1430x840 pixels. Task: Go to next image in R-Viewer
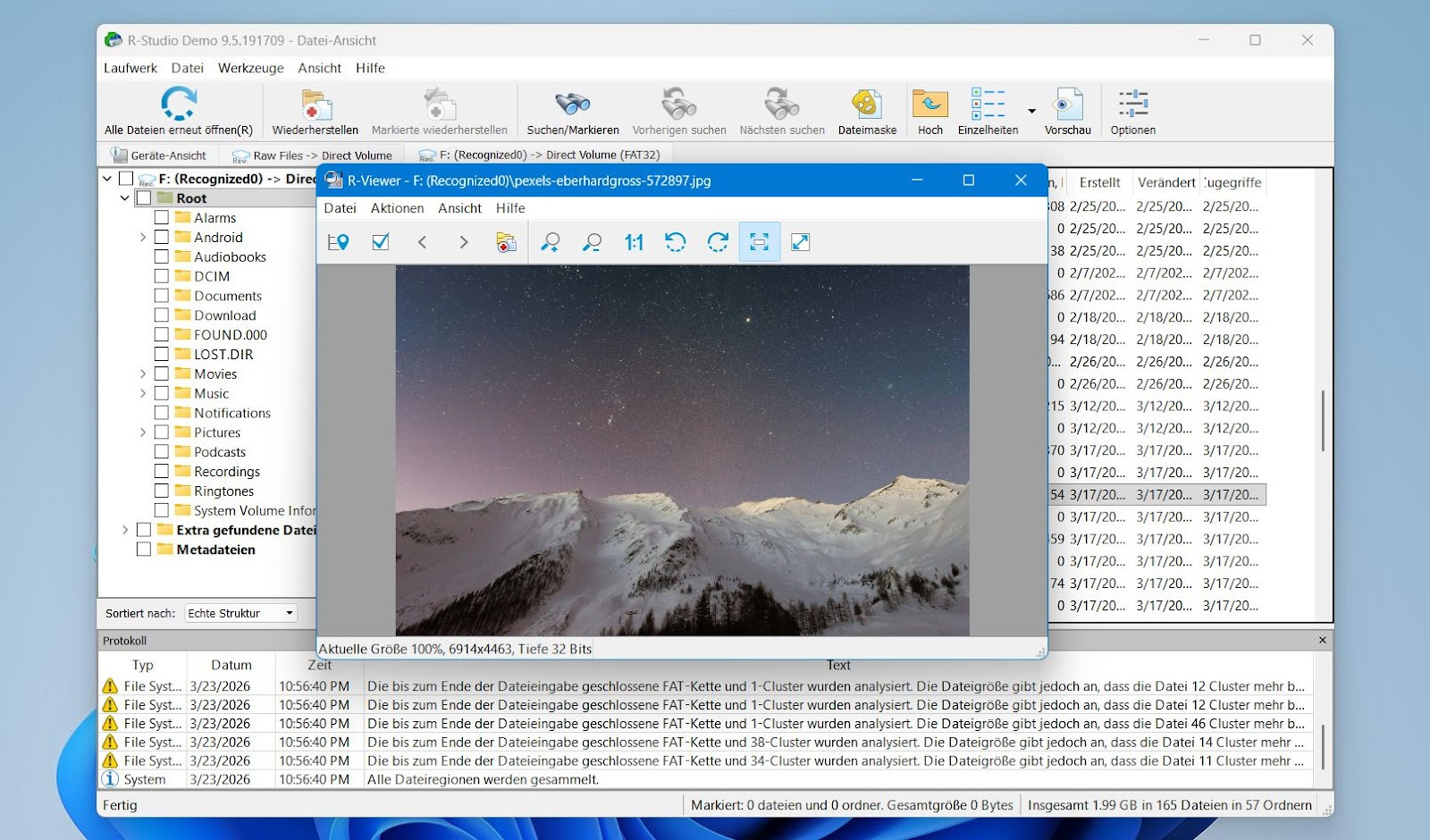click(x=463, y=242)
